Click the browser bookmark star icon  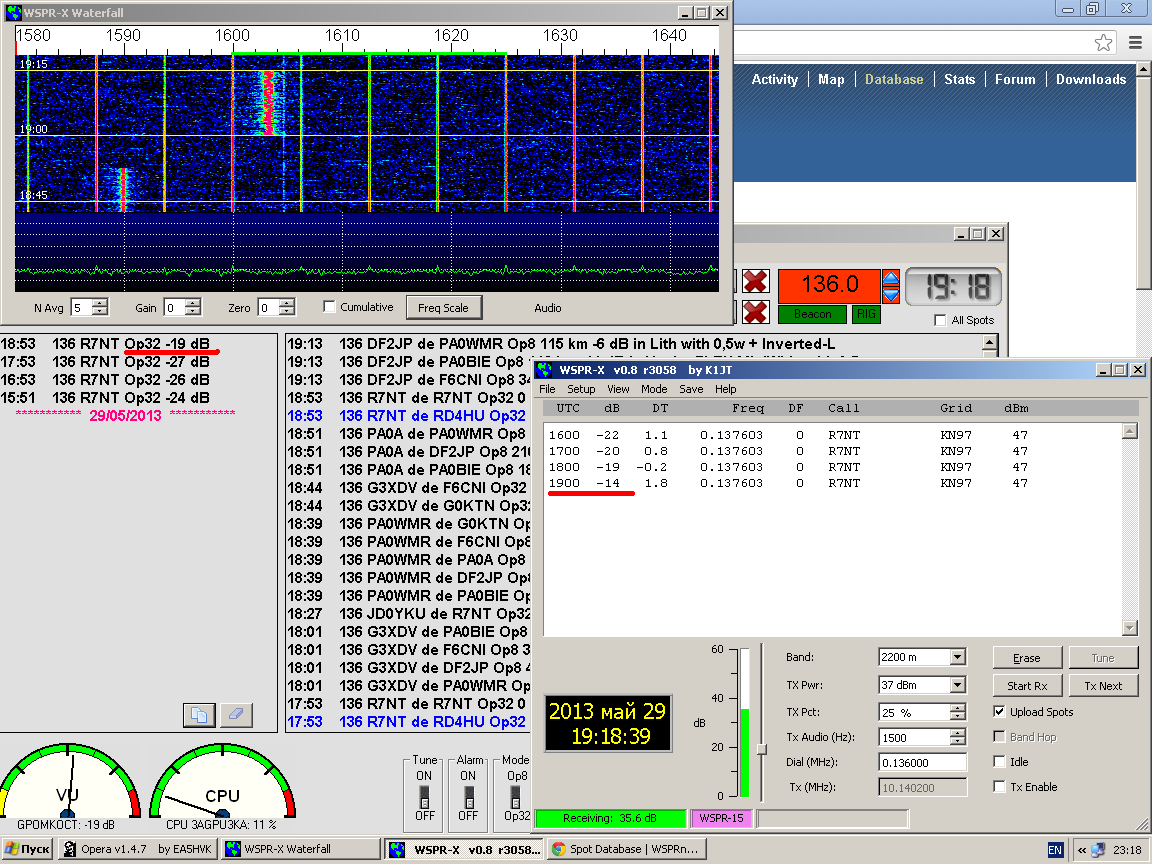click(x=1103, y=43)
